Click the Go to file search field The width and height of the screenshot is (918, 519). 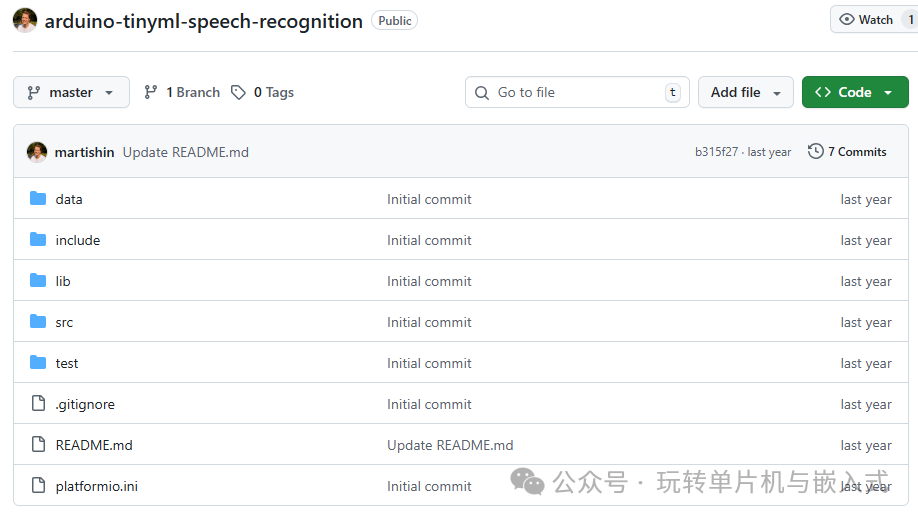coord(577,92)
